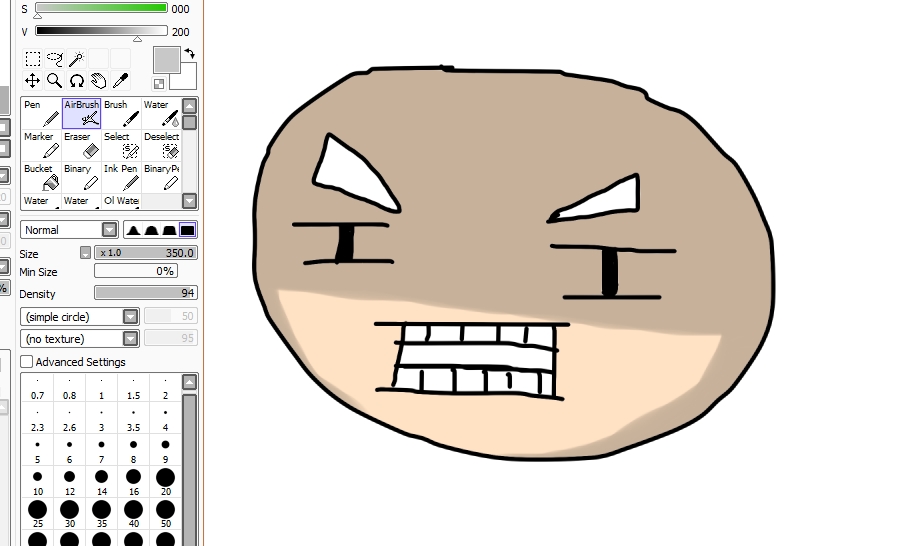The image size is (904, 546).
Task: Click the Min Size 0% field
Action: (136, 271)
